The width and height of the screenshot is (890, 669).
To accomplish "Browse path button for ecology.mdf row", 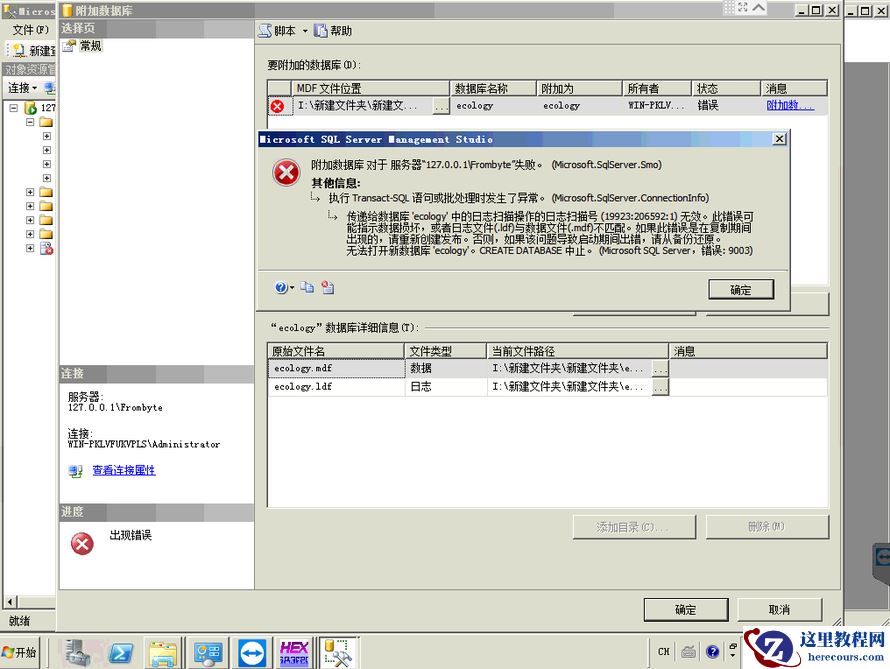I will [660, 369].
